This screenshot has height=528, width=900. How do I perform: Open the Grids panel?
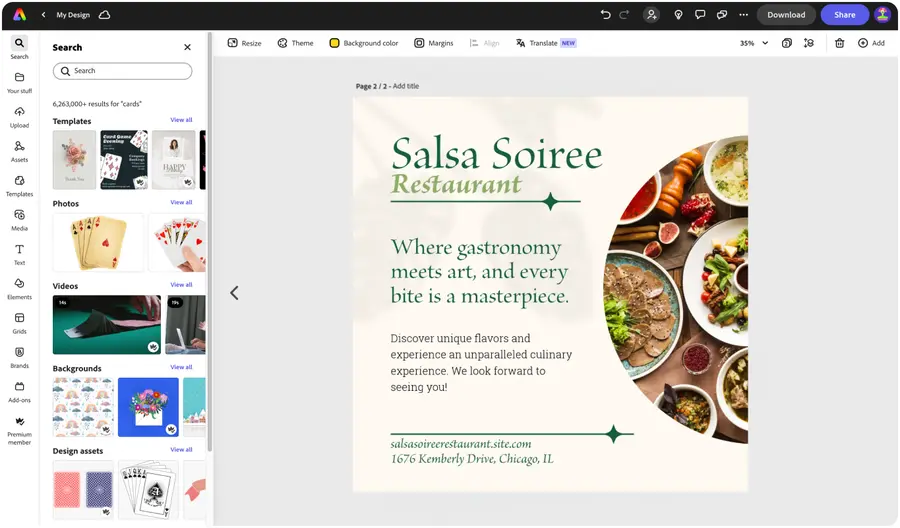20,323
